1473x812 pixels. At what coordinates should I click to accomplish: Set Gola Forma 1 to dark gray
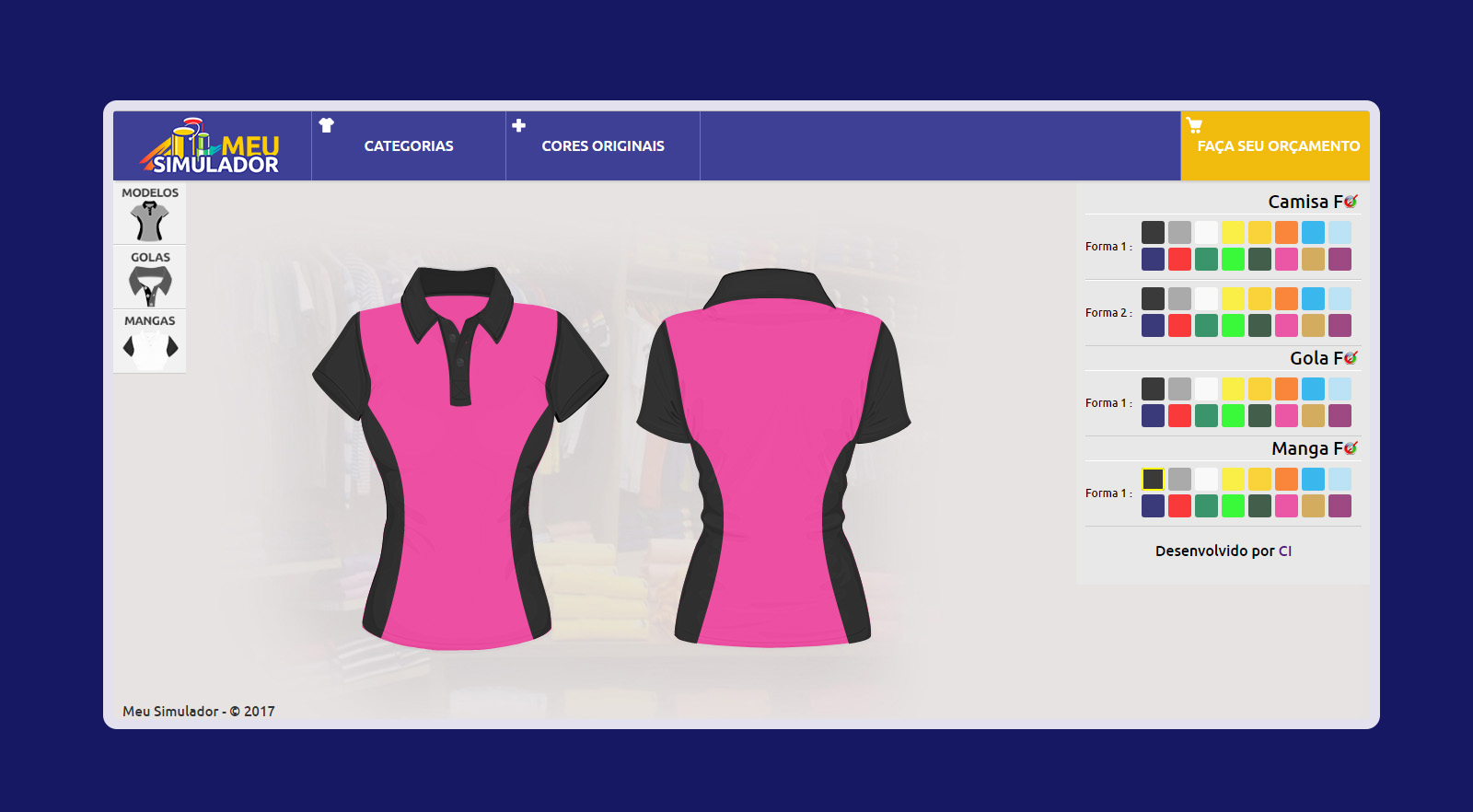tap(1153, 389)
